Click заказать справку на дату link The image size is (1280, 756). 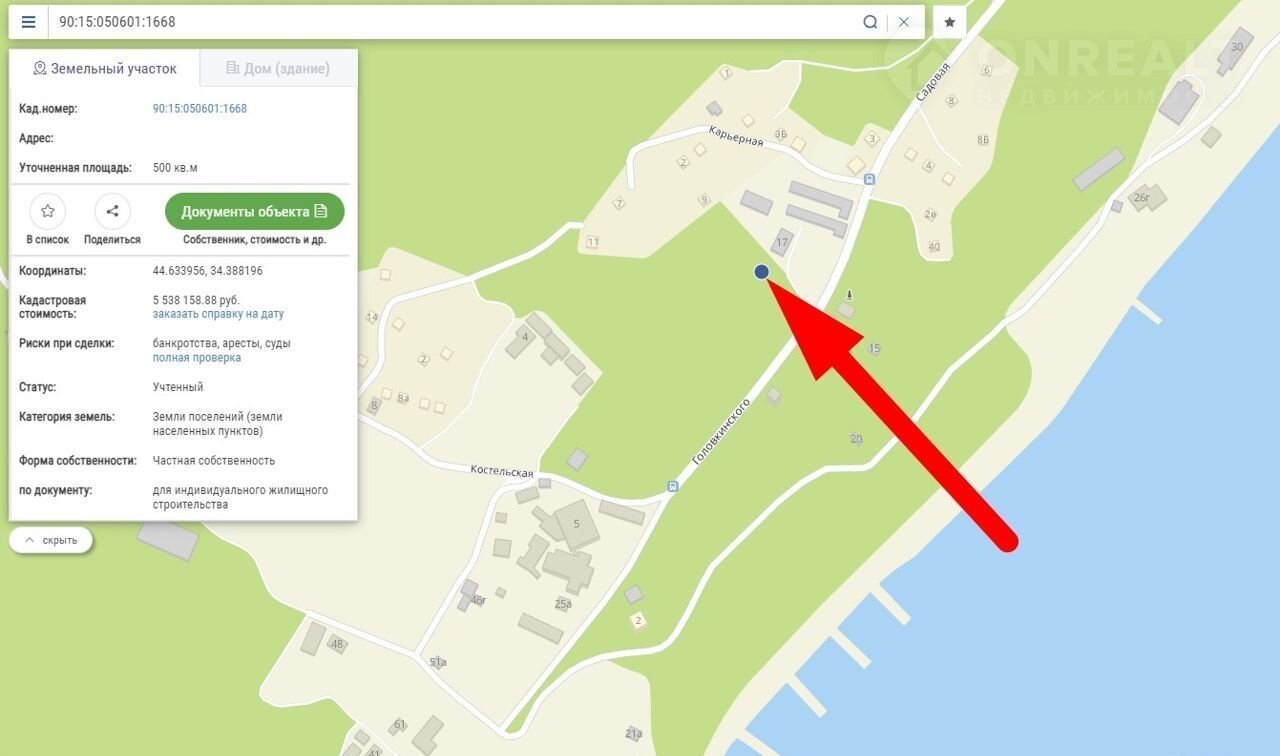coord(218,314)
